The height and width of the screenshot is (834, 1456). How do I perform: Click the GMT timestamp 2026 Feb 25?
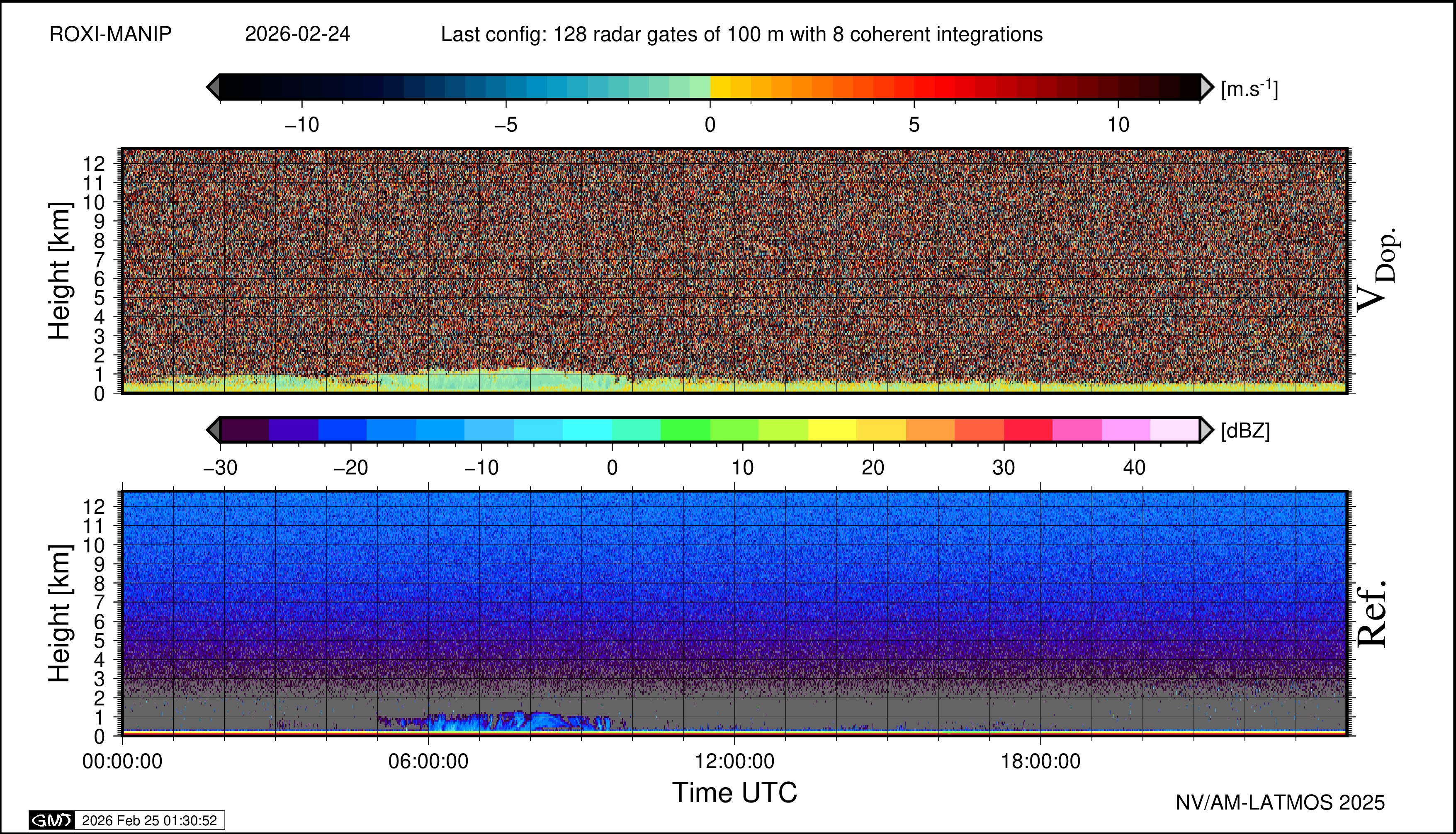coord(149,820)
